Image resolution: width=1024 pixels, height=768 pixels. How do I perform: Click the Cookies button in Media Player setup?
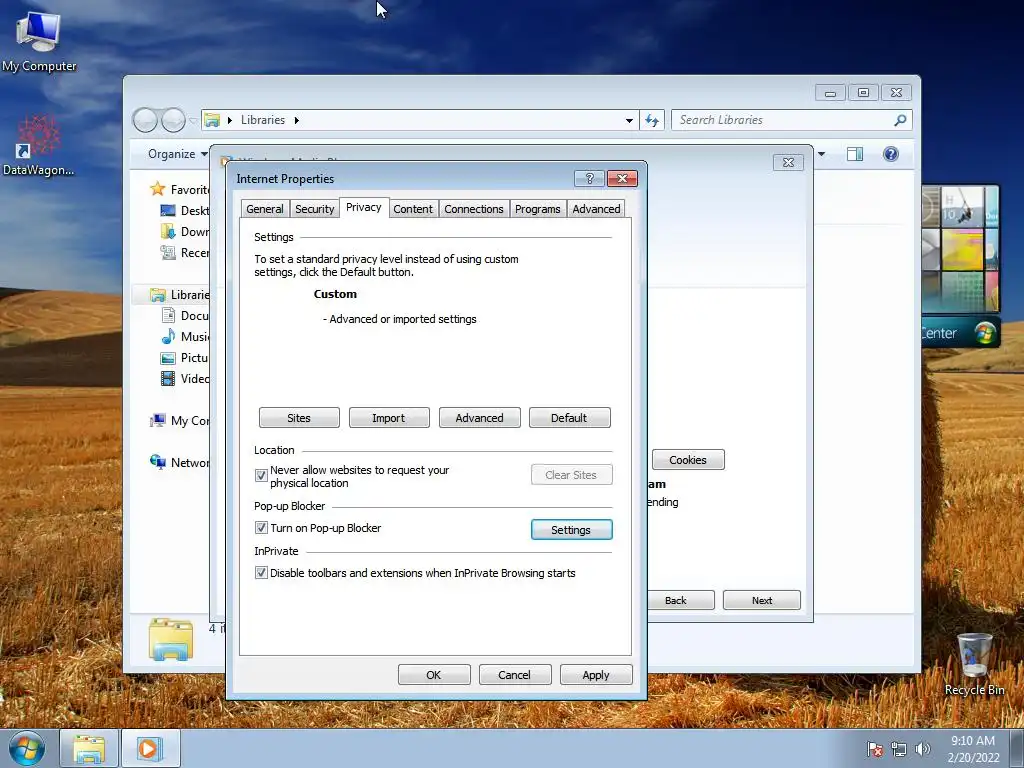[688, 460]
